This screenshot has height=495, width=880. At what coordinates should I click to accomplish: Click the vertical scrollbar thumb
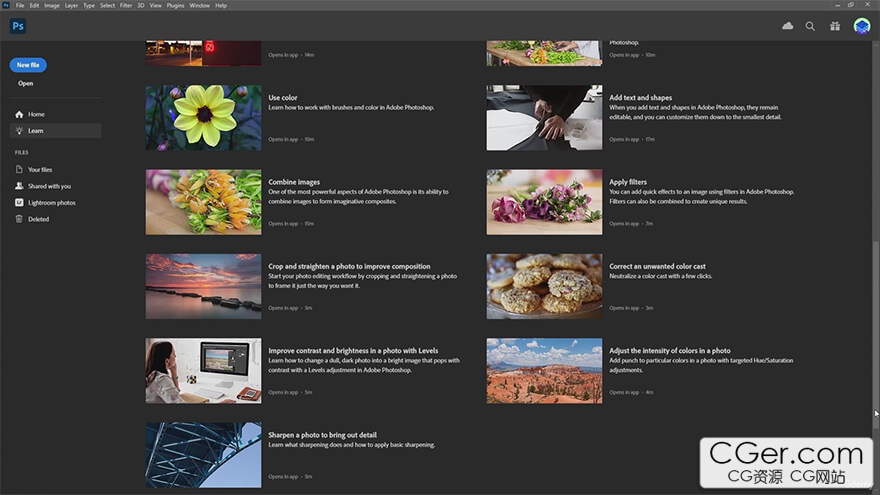(x=876, y=335)
